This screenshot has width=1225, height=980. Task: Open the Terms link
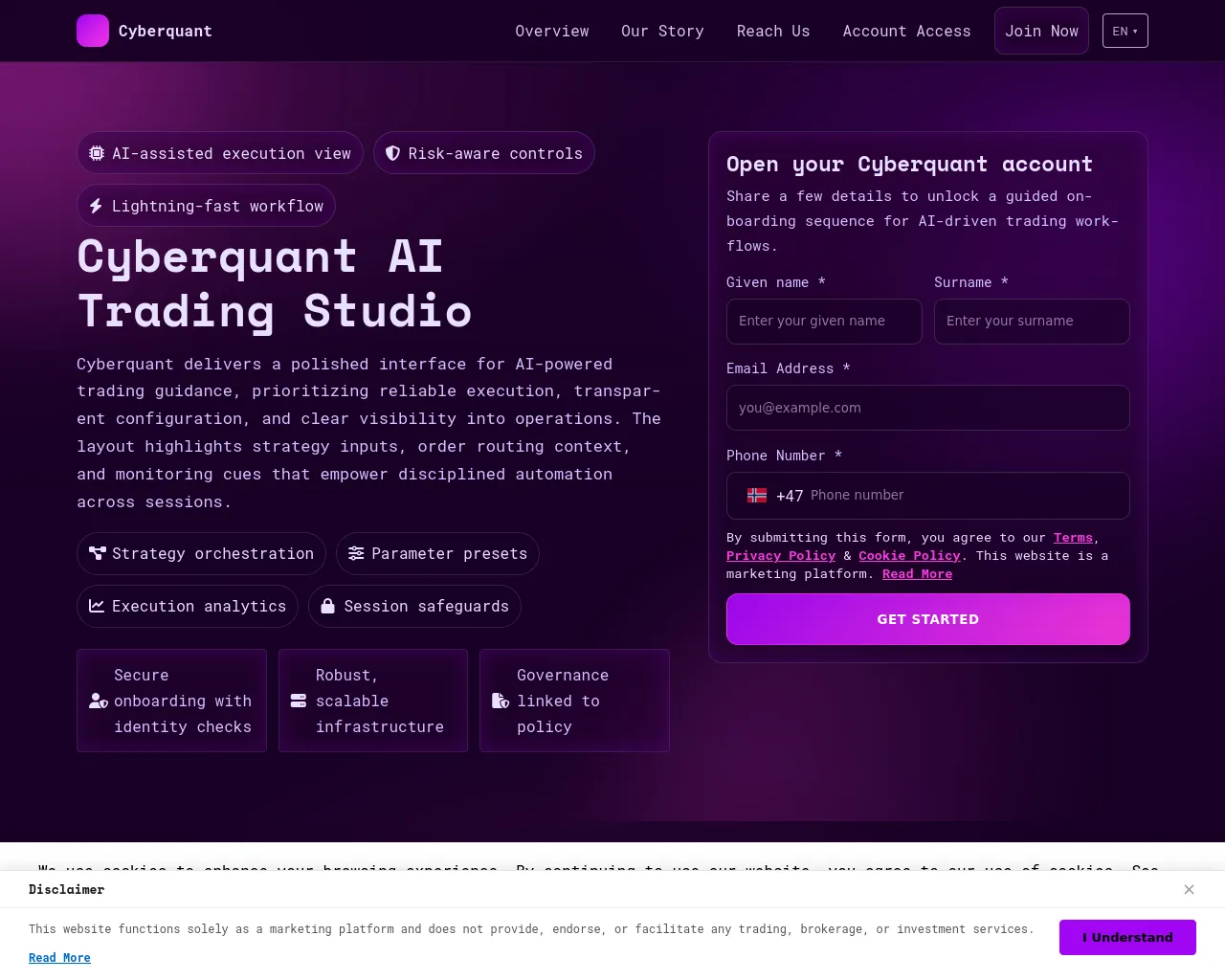(x=1073, y=538)
